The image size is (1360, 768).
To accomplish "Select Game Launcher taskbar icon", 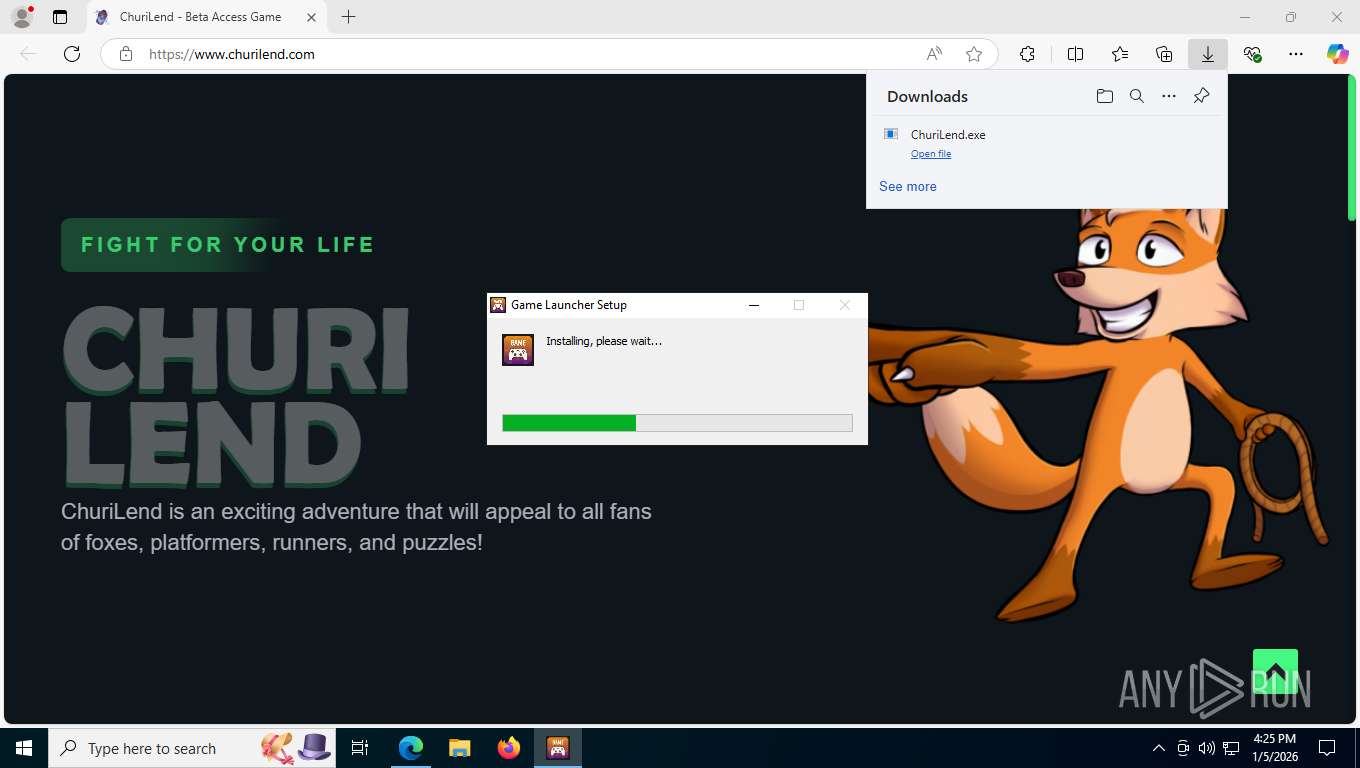I will click(558, 748).
